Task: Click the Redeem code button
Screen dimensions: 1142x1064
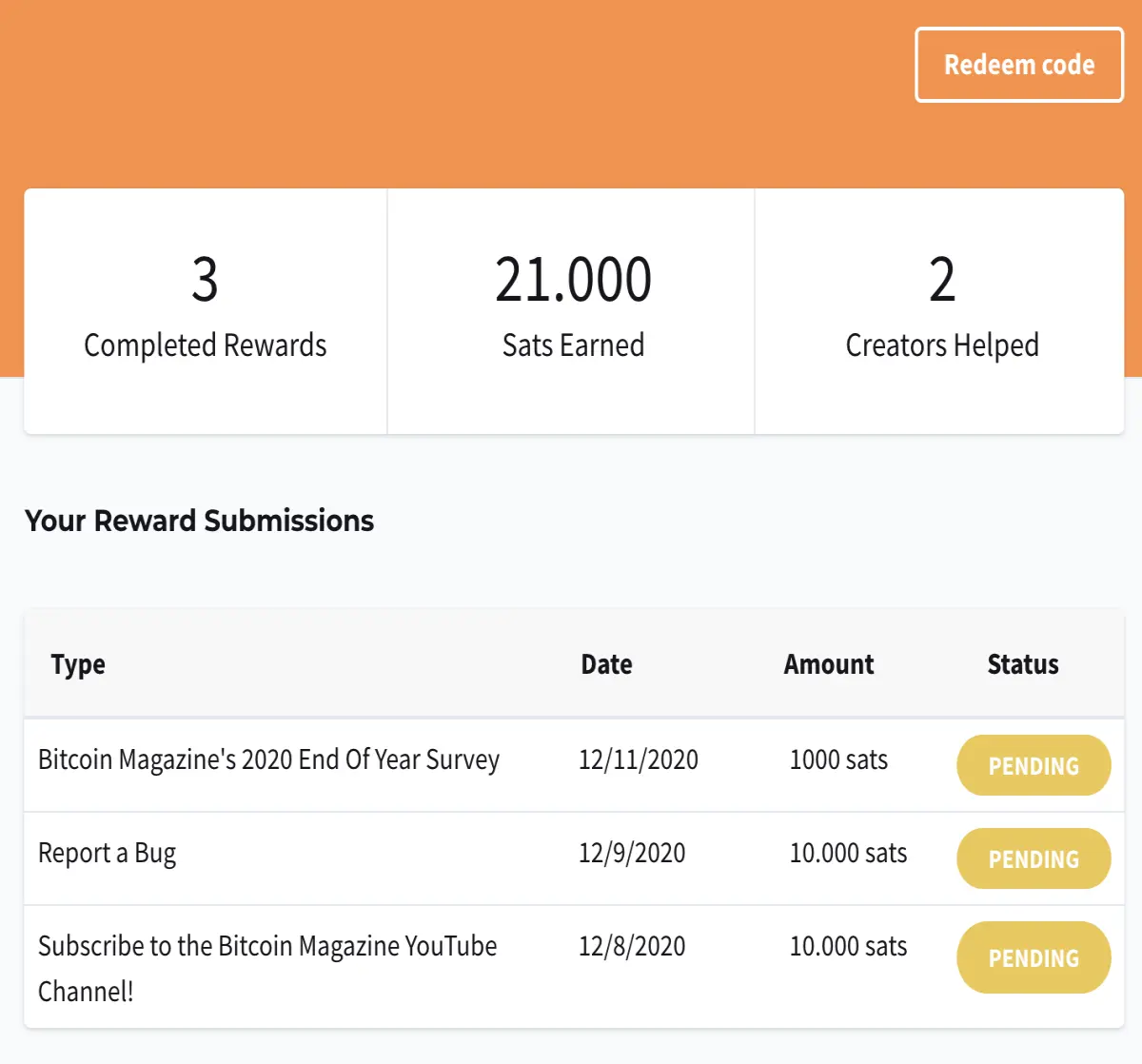Action: (1019, 65)
